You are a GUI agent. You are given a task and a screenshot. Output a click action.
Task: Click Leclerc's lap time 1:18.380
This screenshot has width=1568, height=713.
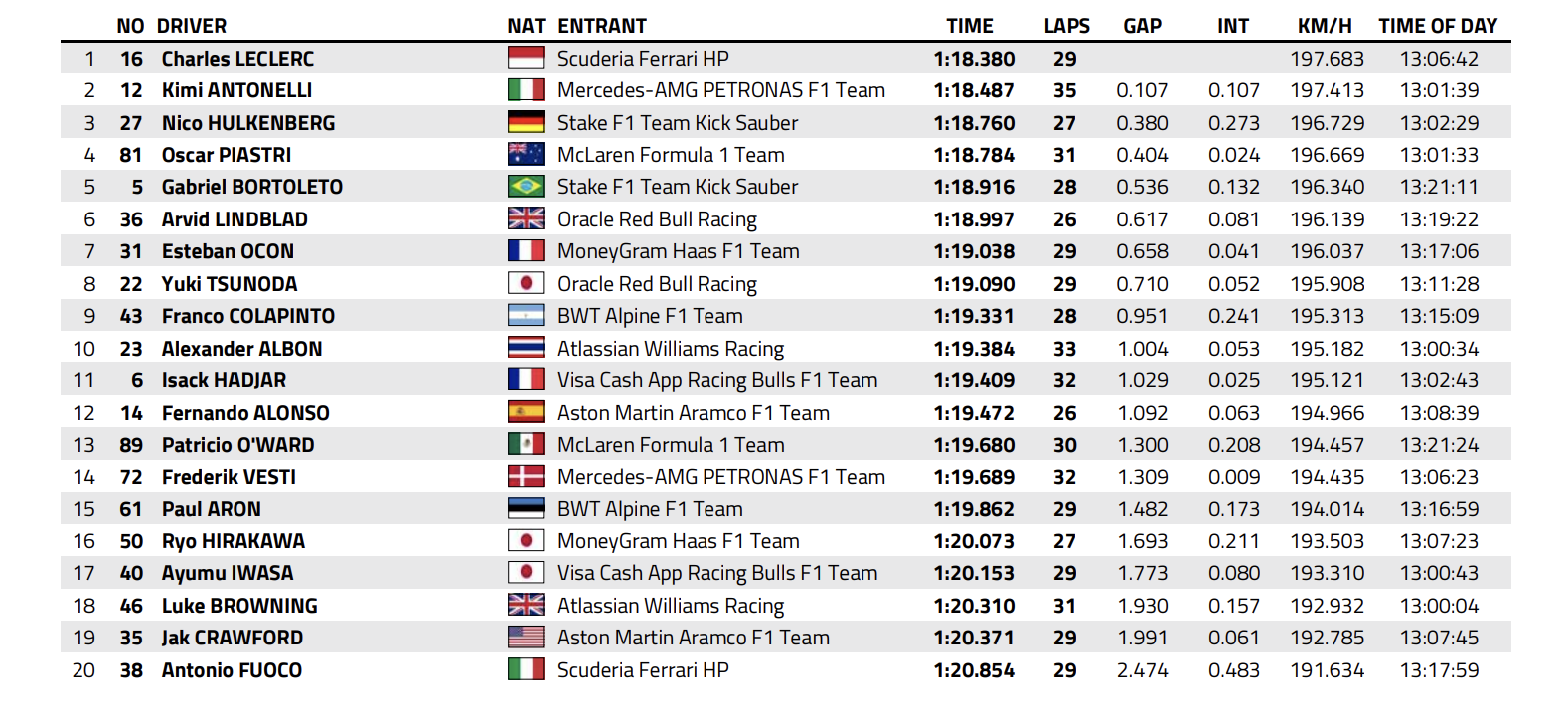click(x=974, y=59)
